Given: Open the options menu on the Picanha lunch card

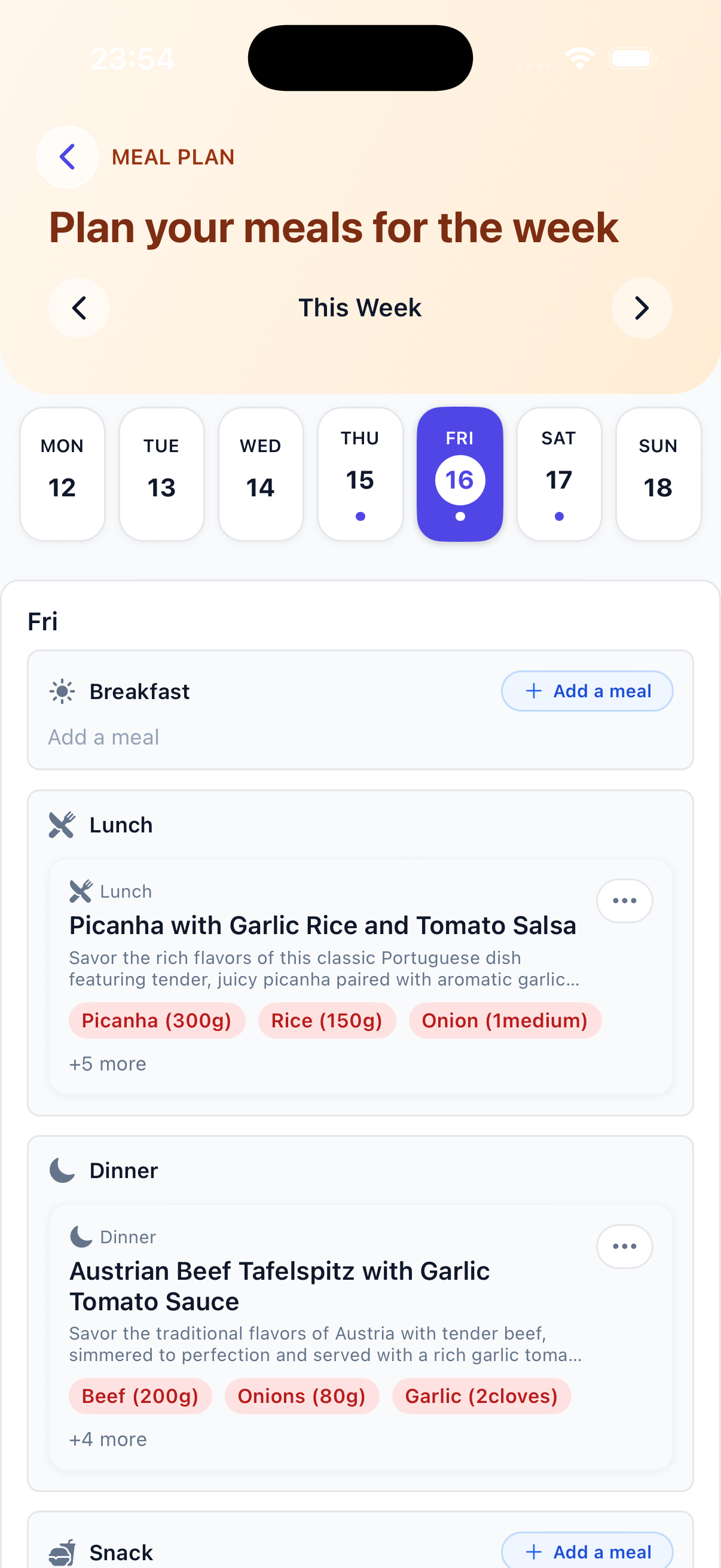Looking at the screenshot, I should click(624, 901).
